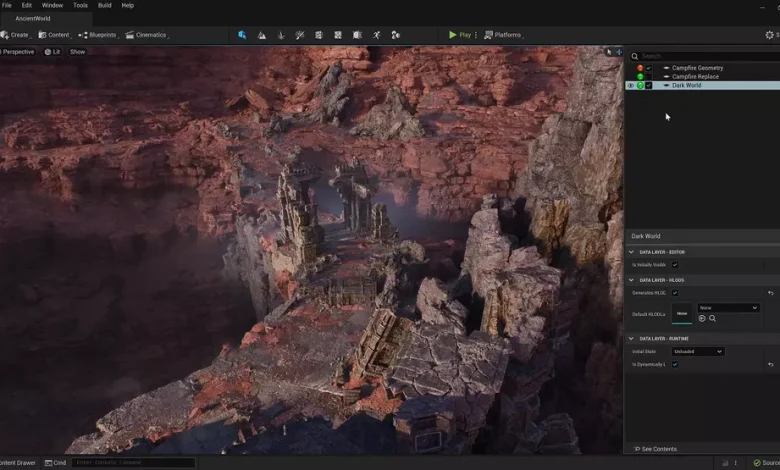Open the Tools menu
780x470 pixels.
(x=80, y=5)
